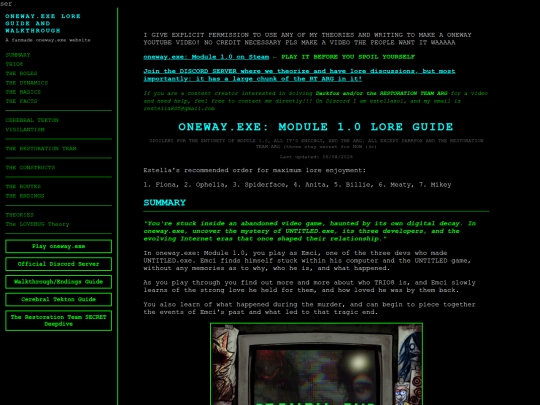Click 'Estella's recommended order' sentence
Viewport: 540px width, 405px height.
(x=255, y=170)
